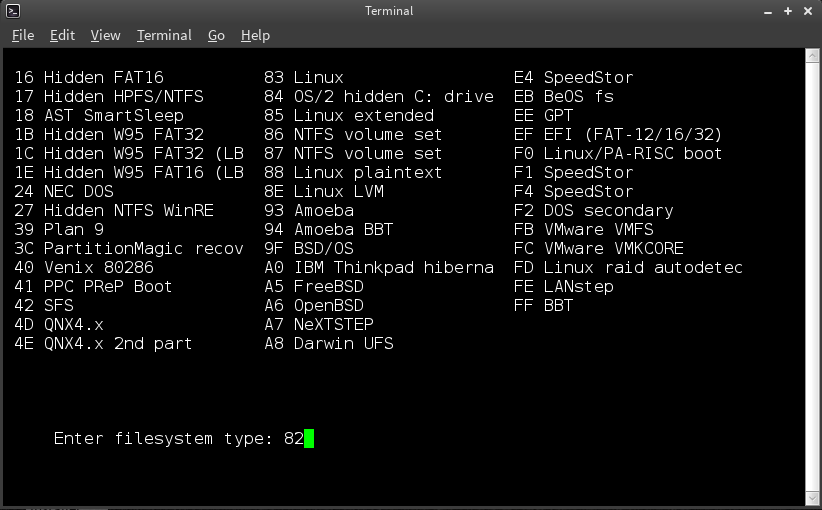Maximize the Terminal window with plus icon
This screenshot has width=822, height=510.
click(x=788, y=11)
